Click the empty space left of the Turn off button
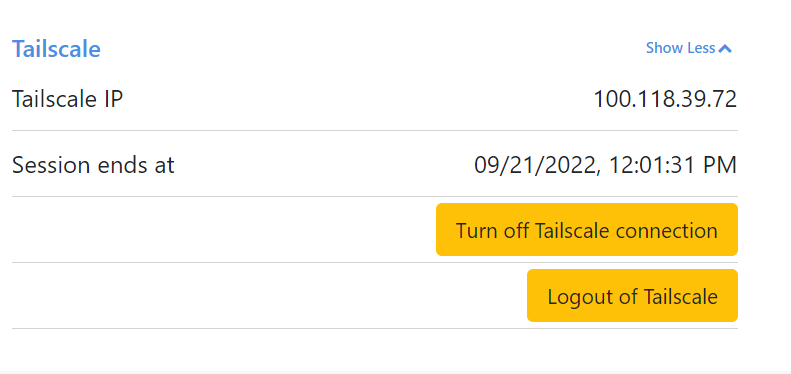Viewport: 791px width, 374px height. coord(223,230)
